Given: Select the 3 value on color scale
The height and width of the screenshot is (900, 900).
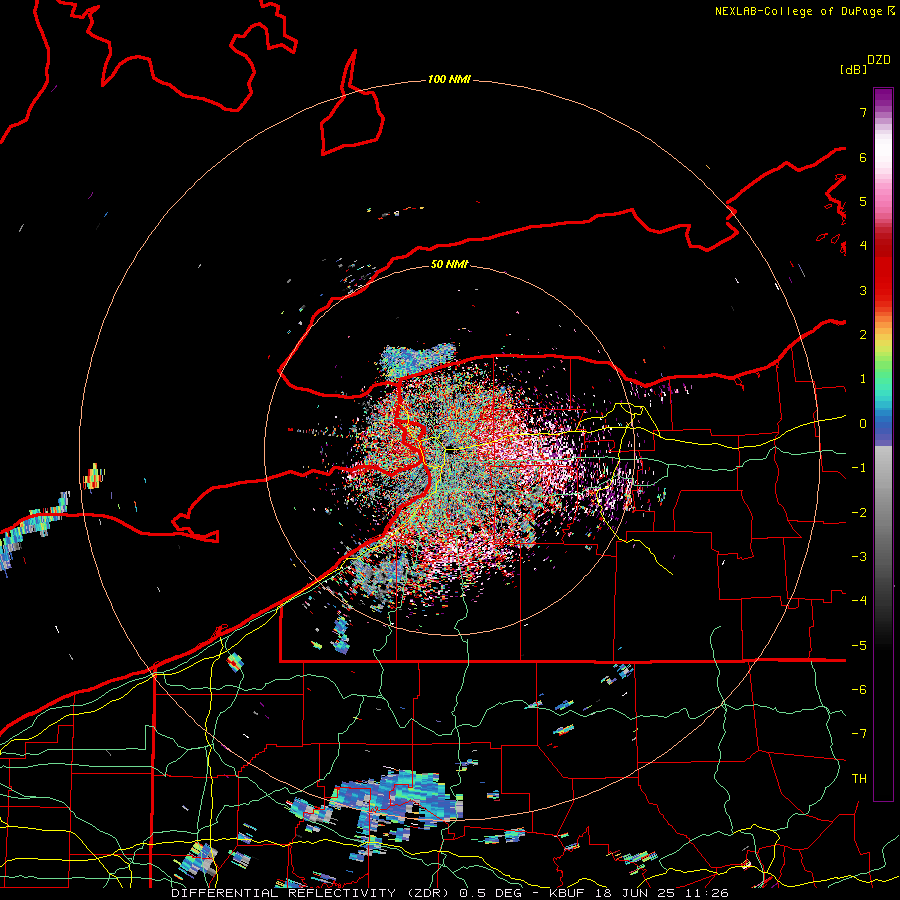Looking at the screenshot, I should [863, 290].
